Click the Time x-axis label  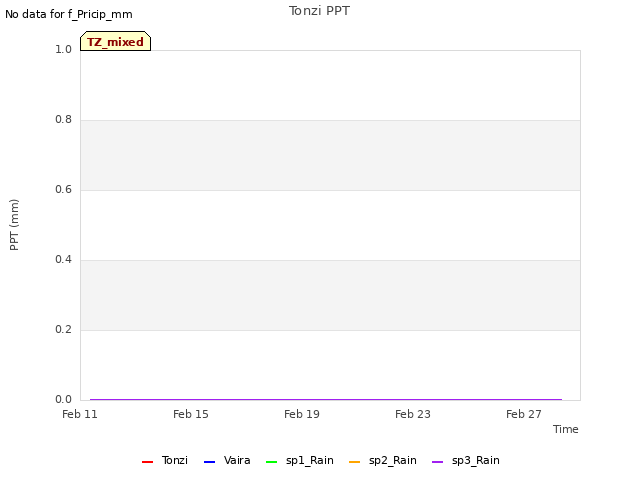coord(566,429)
